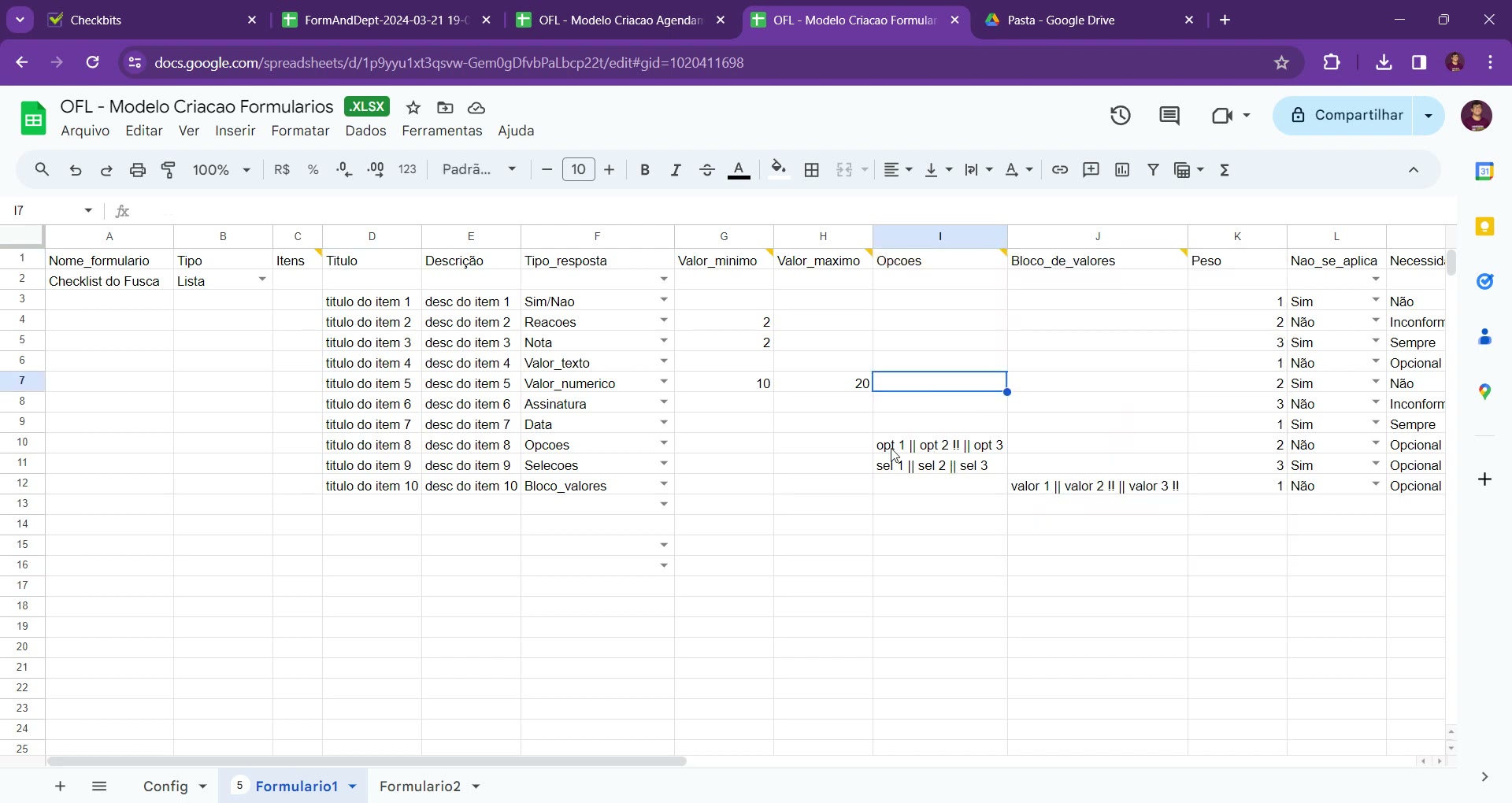Undo the last action

click(x=76, y=170)
